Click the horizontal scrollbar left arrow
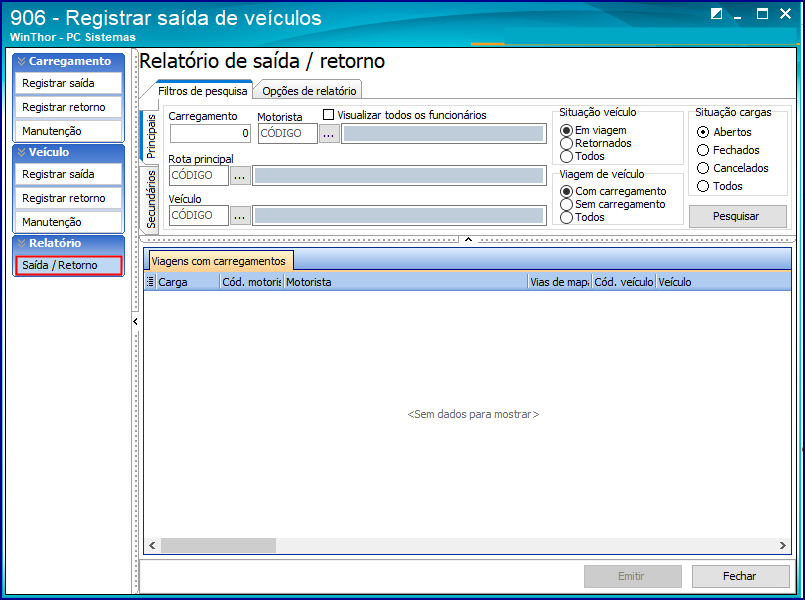 pos(152,546)
